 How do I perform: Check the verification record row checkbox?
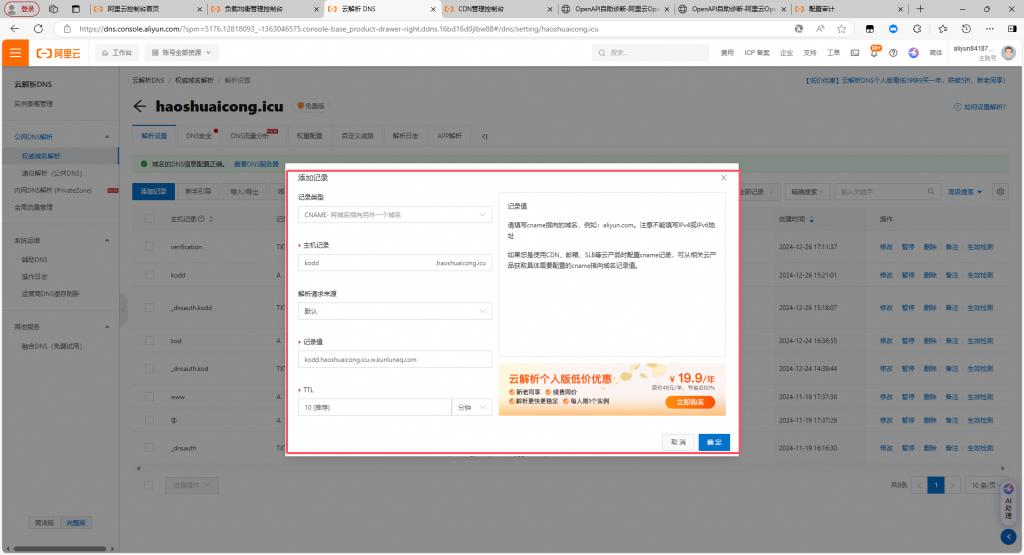click(x=150, y=246)
